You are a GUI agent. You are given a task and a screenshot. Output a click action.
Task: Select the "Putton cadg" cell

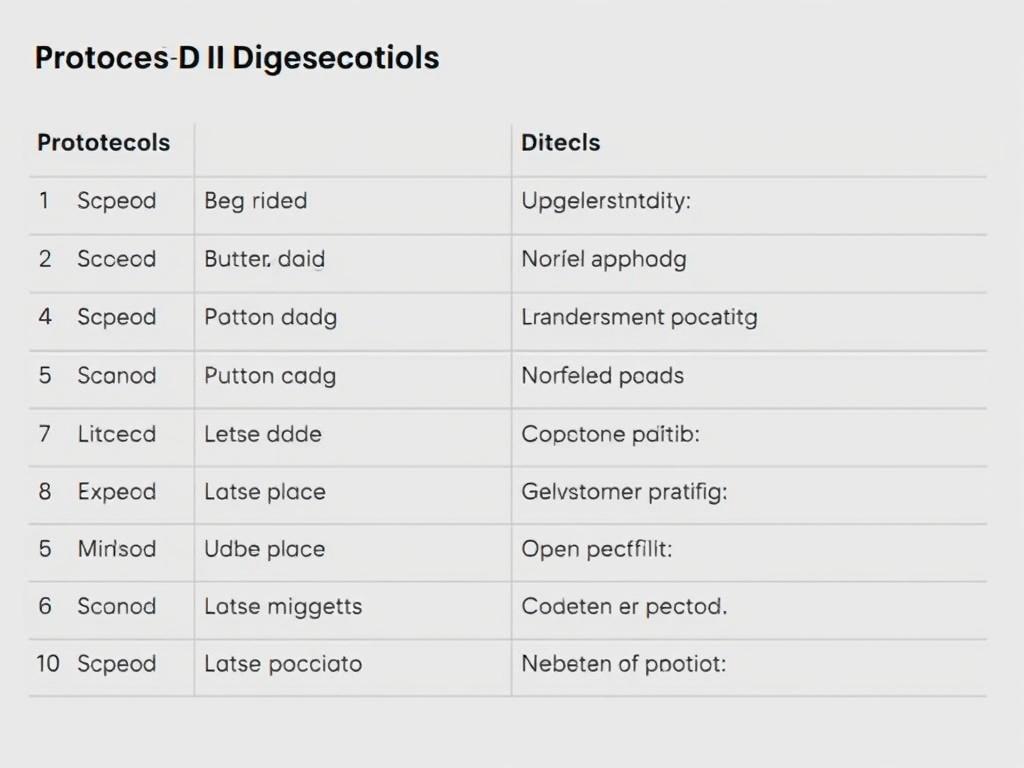(x=270, y=376)
